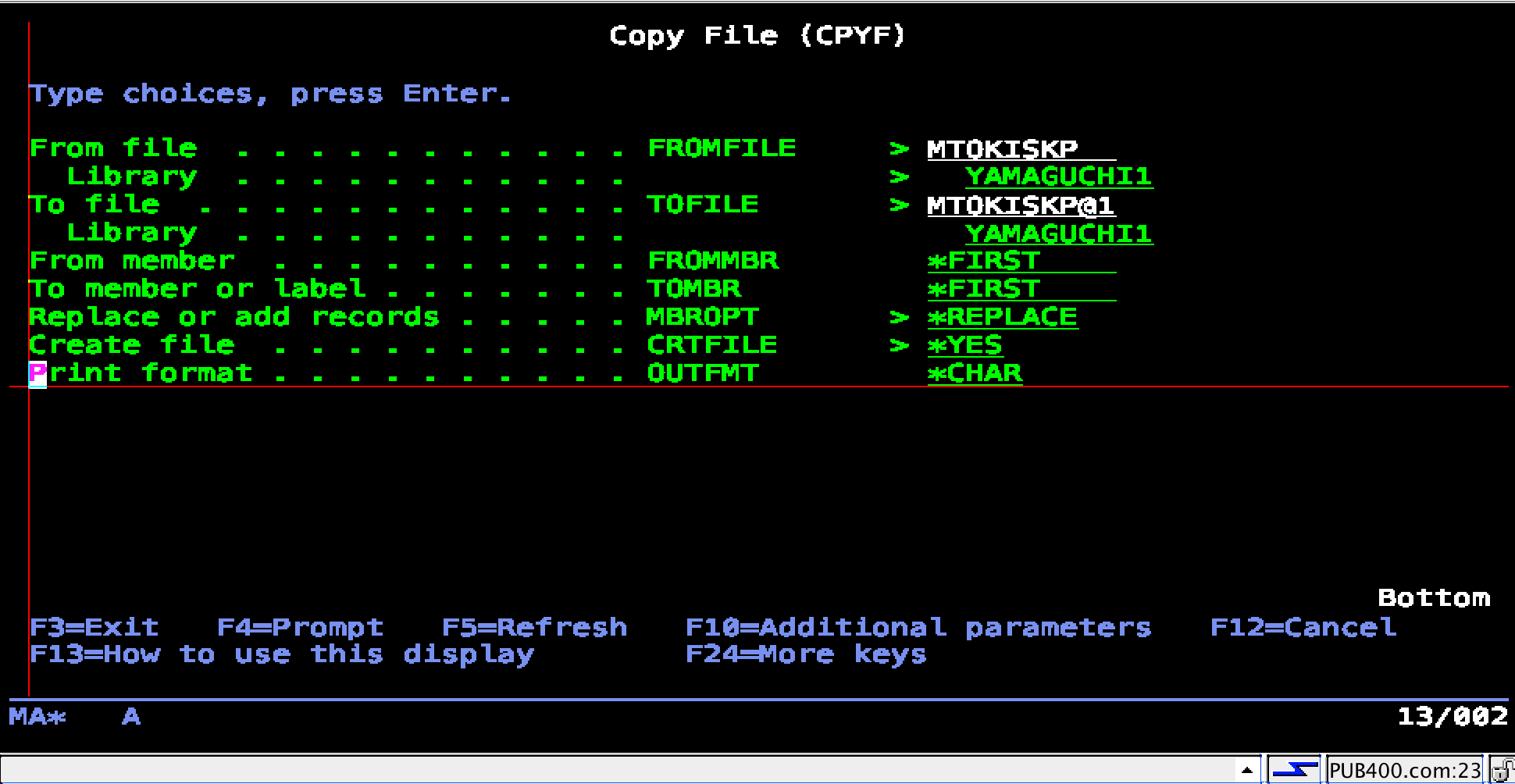The width and height of the screenshot is (1515, 784).
Task: Click F5=Refresh function key label
Action: (x=535, y=627)
